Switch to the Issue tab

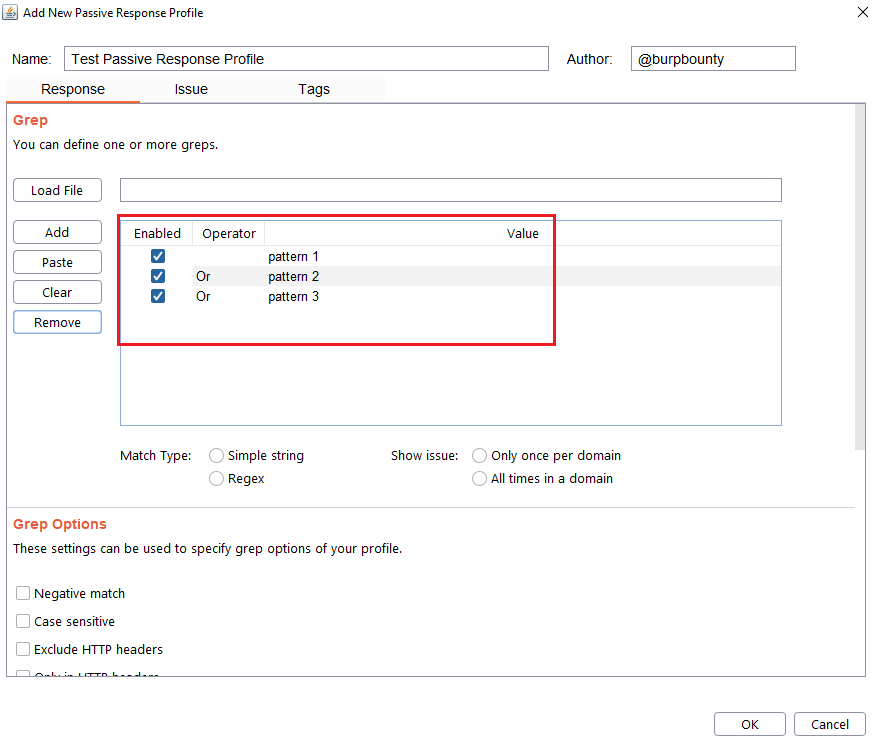point(191,89)
